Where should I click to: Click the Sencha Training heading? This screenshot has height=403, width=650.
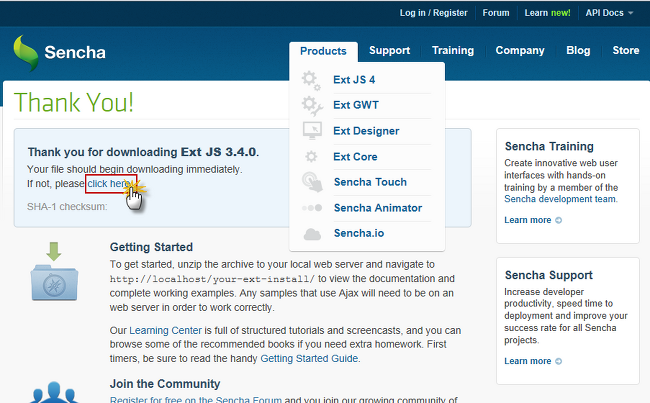pos(549,146)
